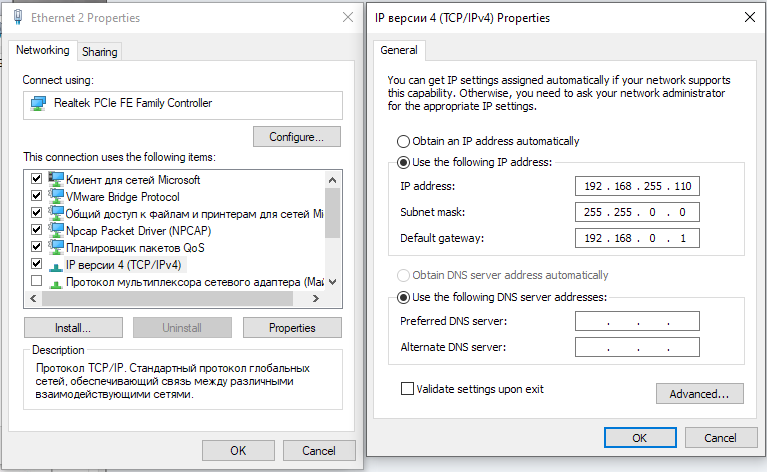Click the Npcap Packet Driver item icon
The height and width of the screenshot is (472, 767).
tap(56, 230)
